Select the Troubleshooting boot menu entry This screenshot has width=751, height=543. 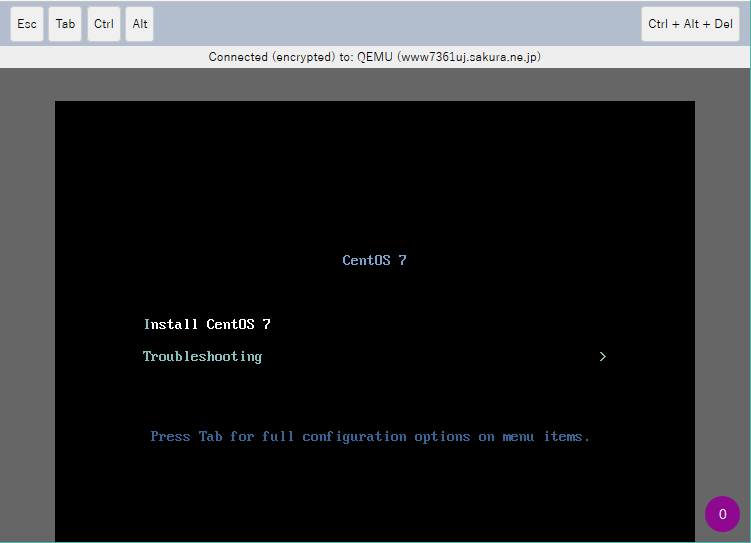[x=202, y=356]
